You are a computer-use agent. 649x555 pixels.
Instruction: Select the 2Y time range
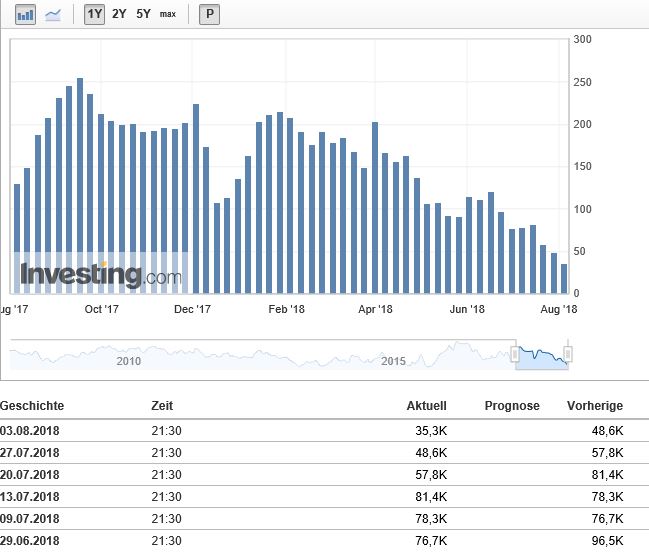pos(119,15)
